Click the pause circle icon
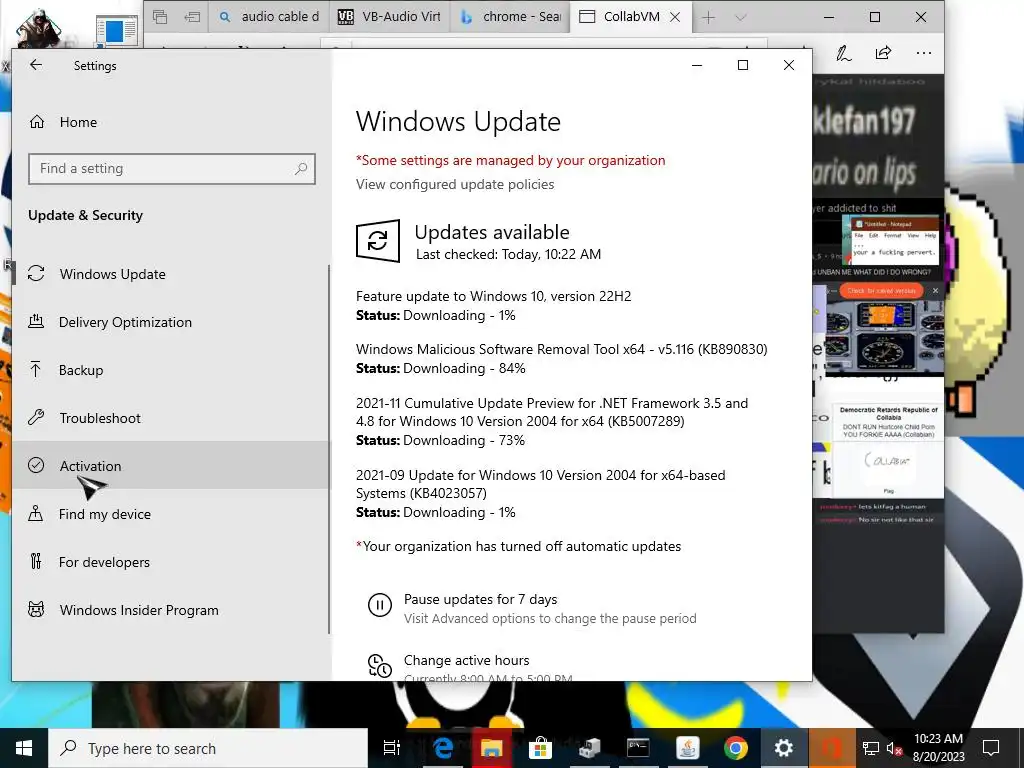1024x768 pixels. 379,605
